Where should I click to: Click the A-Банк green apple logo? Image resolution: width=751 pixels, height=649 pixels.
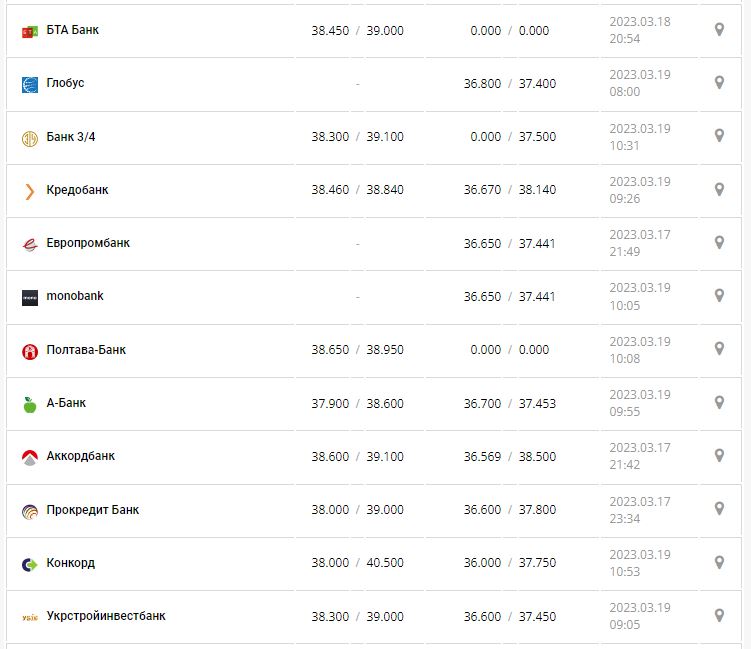click(x=29, y=404)
